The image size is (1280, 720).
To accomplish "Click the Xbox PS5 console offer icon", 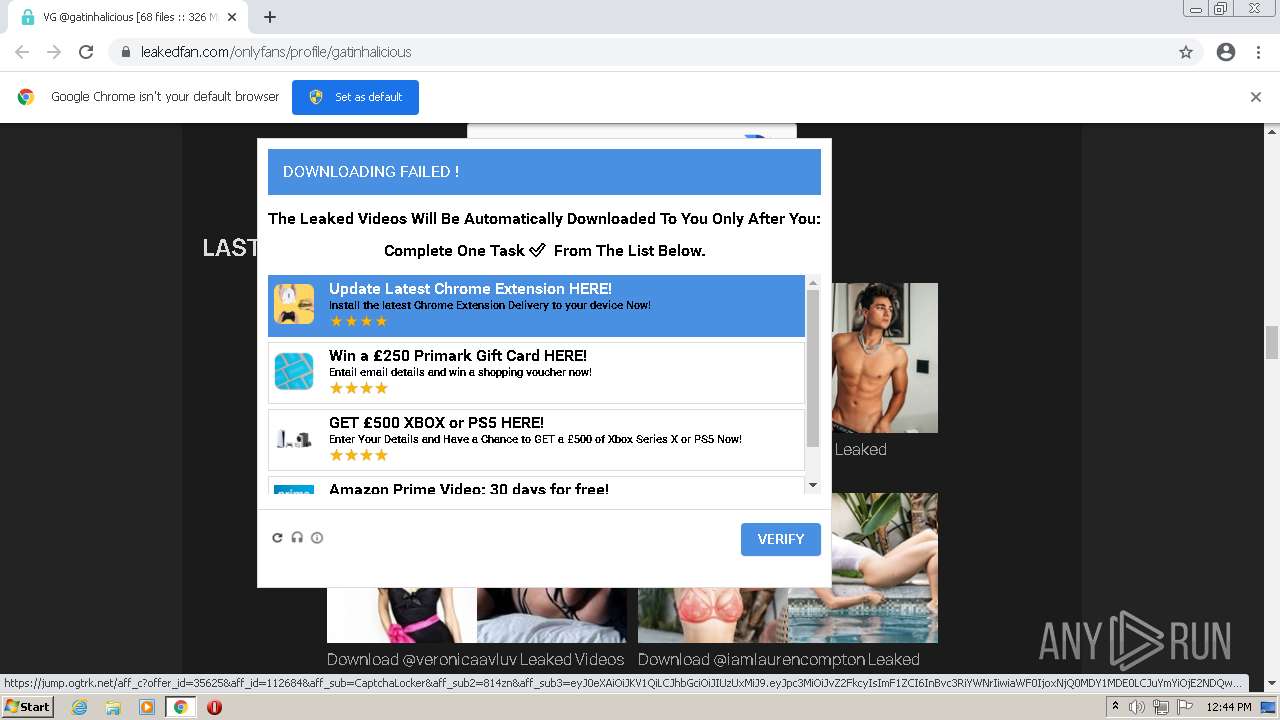I will tap(294, 438).
